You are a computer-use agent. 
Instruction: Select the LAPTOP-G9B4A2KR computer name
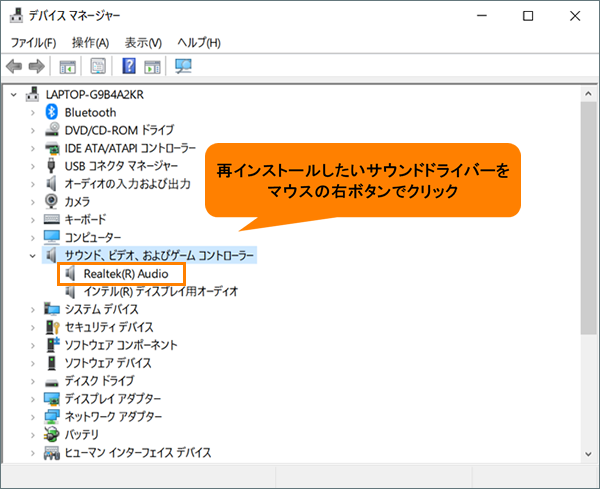tap(95, 95)
